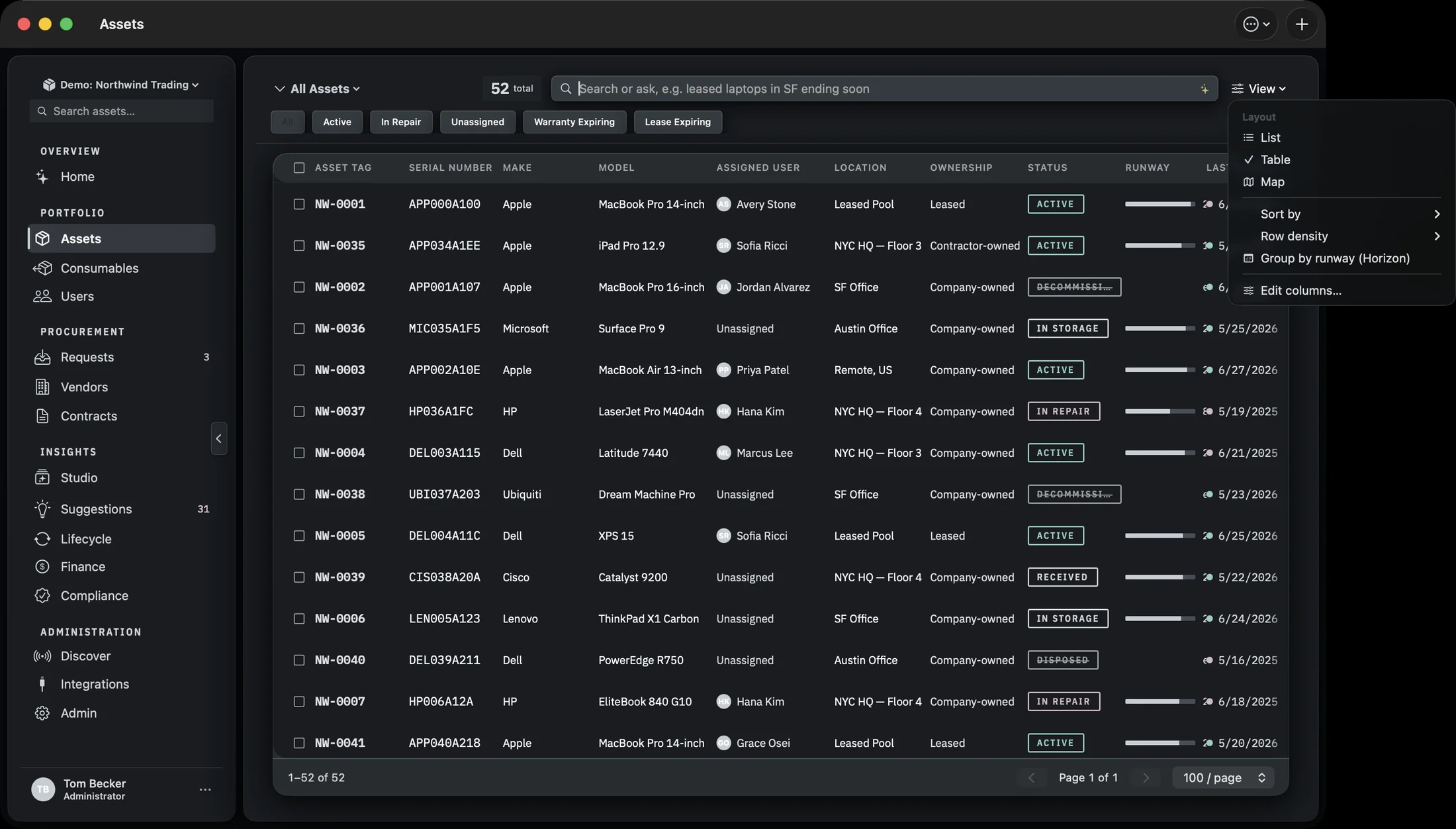Click the Search or ask input field
1456x829 pixels.
tap(884, 89)
